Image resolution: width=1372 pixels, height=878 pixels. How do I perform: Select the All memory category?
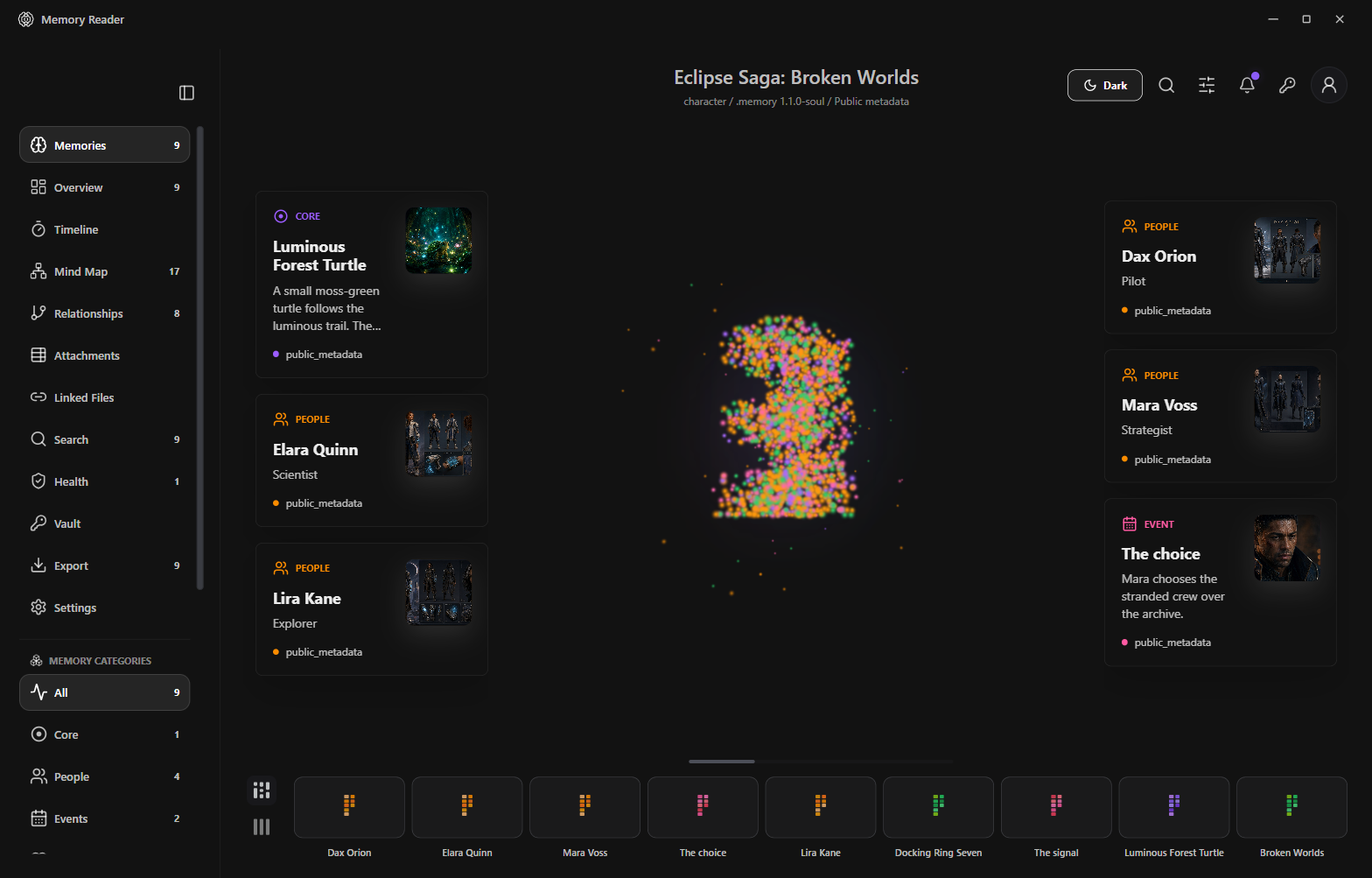105,692
